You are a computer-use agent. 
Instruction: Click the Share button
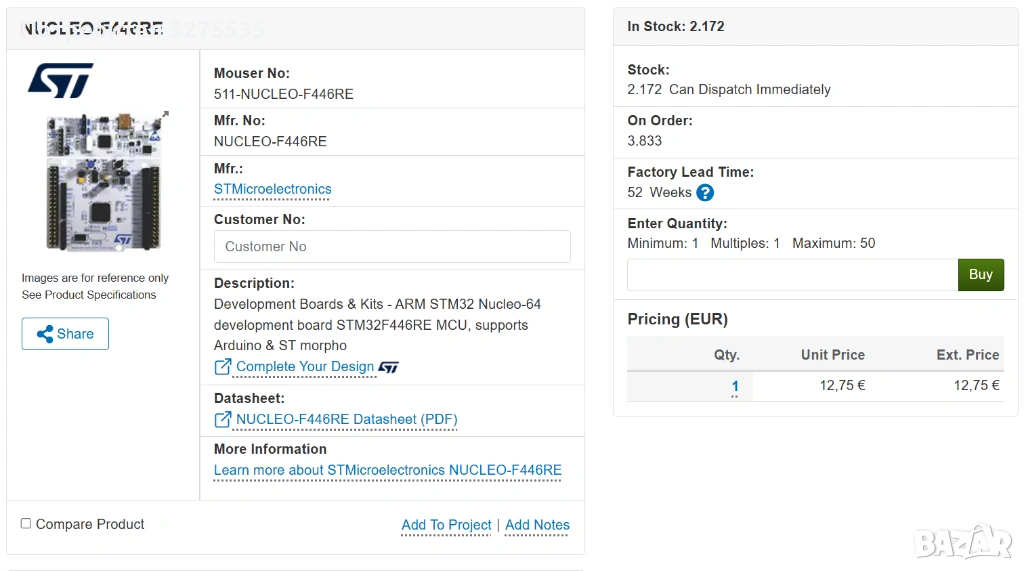pyautogui.click(x=65, y=334)
